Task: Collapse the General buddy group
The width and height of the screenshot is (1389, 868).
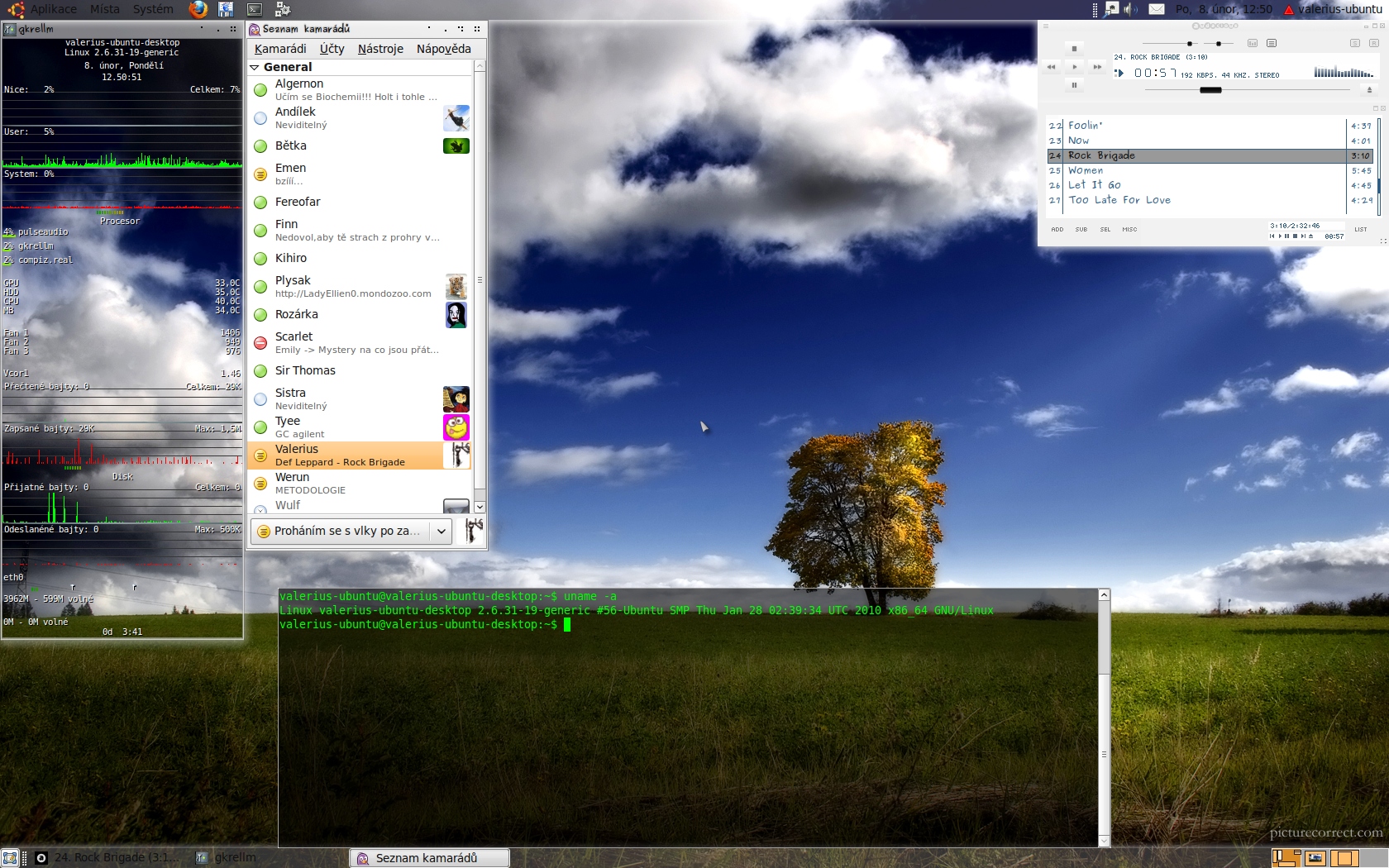Action: click(255, 67)
